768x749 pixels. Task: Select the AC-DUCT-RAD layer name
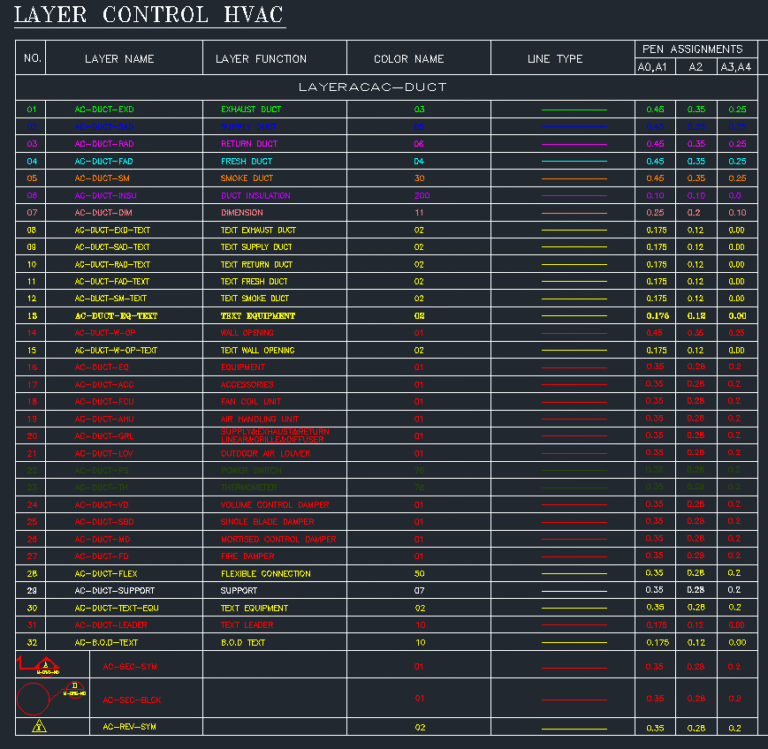(x=104, y=144)
